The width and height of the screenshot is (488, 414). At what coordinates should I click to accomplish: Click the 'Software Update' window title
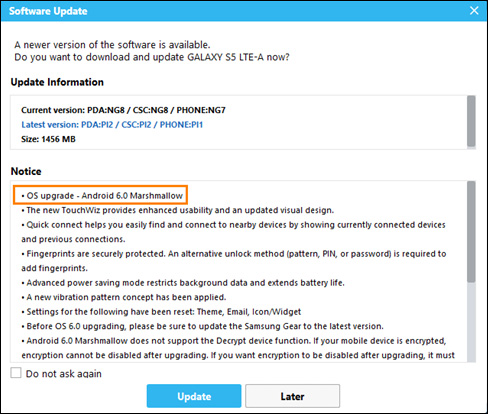click(x=48, y=11)
